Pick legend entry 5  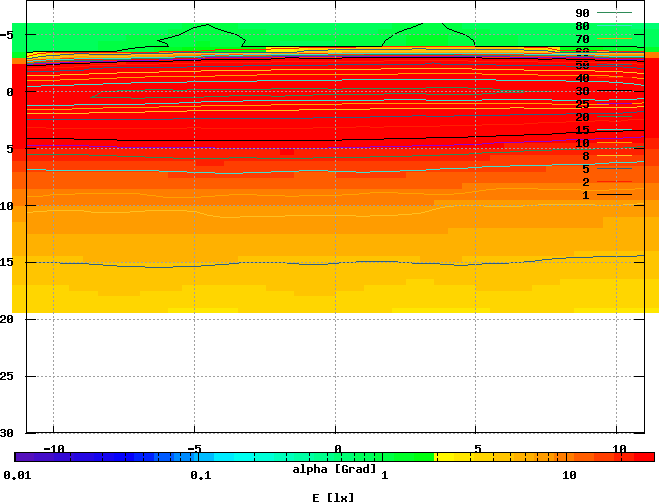[585, 169]
